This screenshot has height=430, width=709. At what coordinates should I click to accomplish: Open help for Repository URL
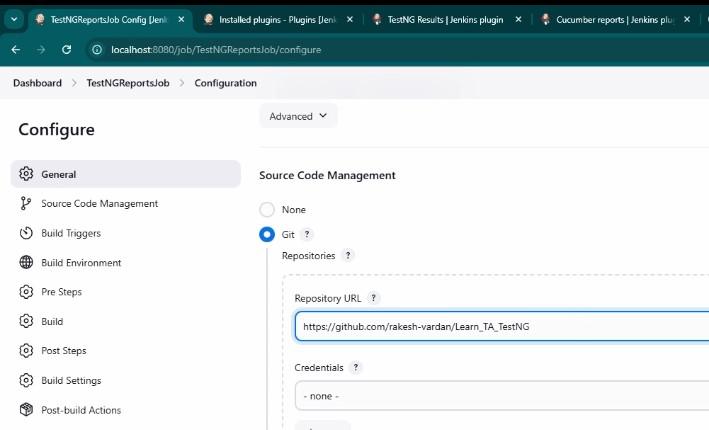pyautogui.click(x=373, y=298)
